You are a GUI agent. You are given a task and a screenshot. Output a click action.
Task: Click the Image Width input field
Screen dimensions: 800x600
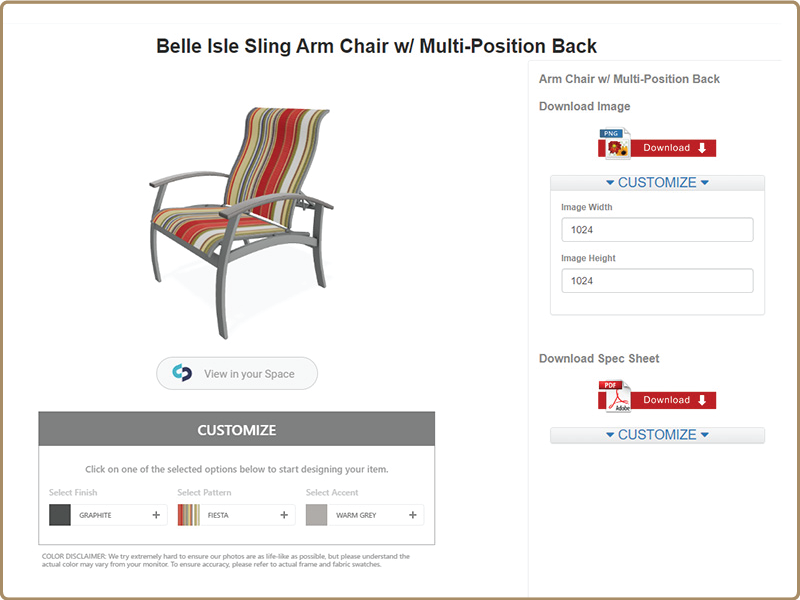(x=657, y=230)
